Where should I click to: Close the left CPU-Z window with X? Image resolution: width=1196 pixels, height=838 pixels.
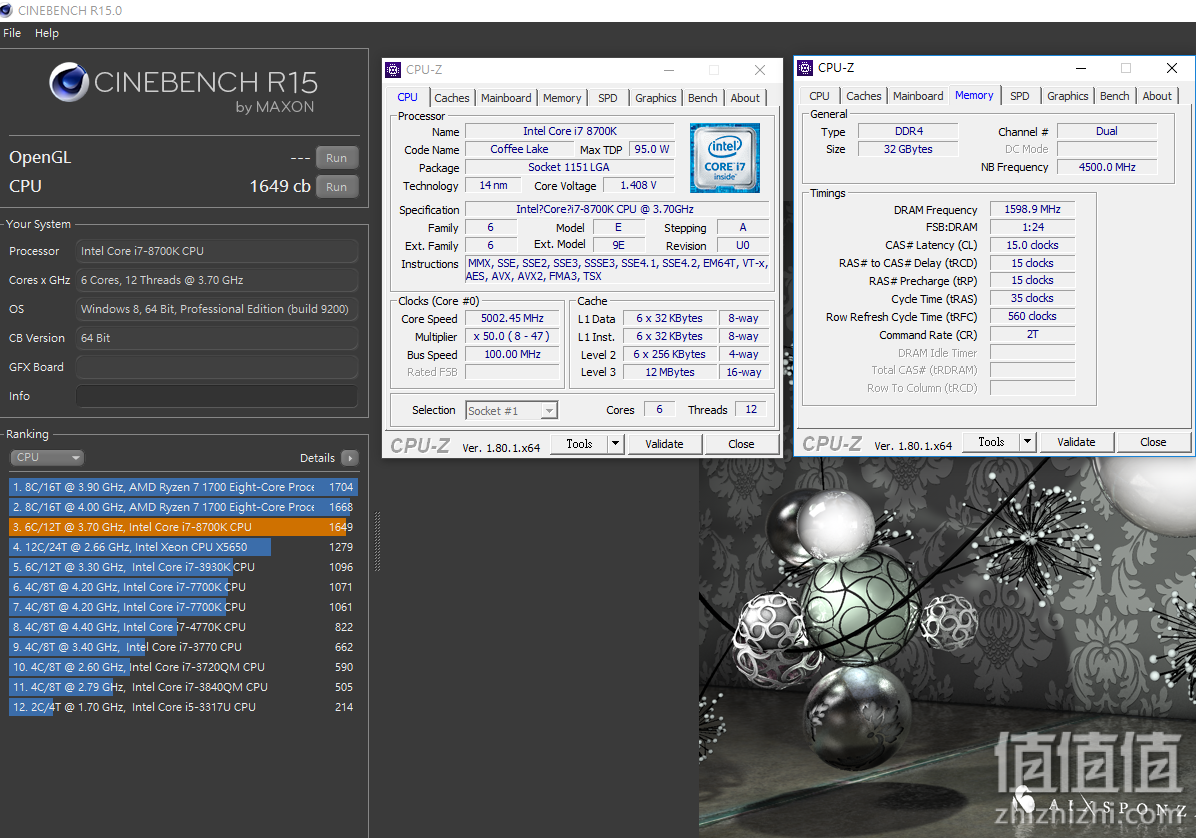[x=760, y=69]
